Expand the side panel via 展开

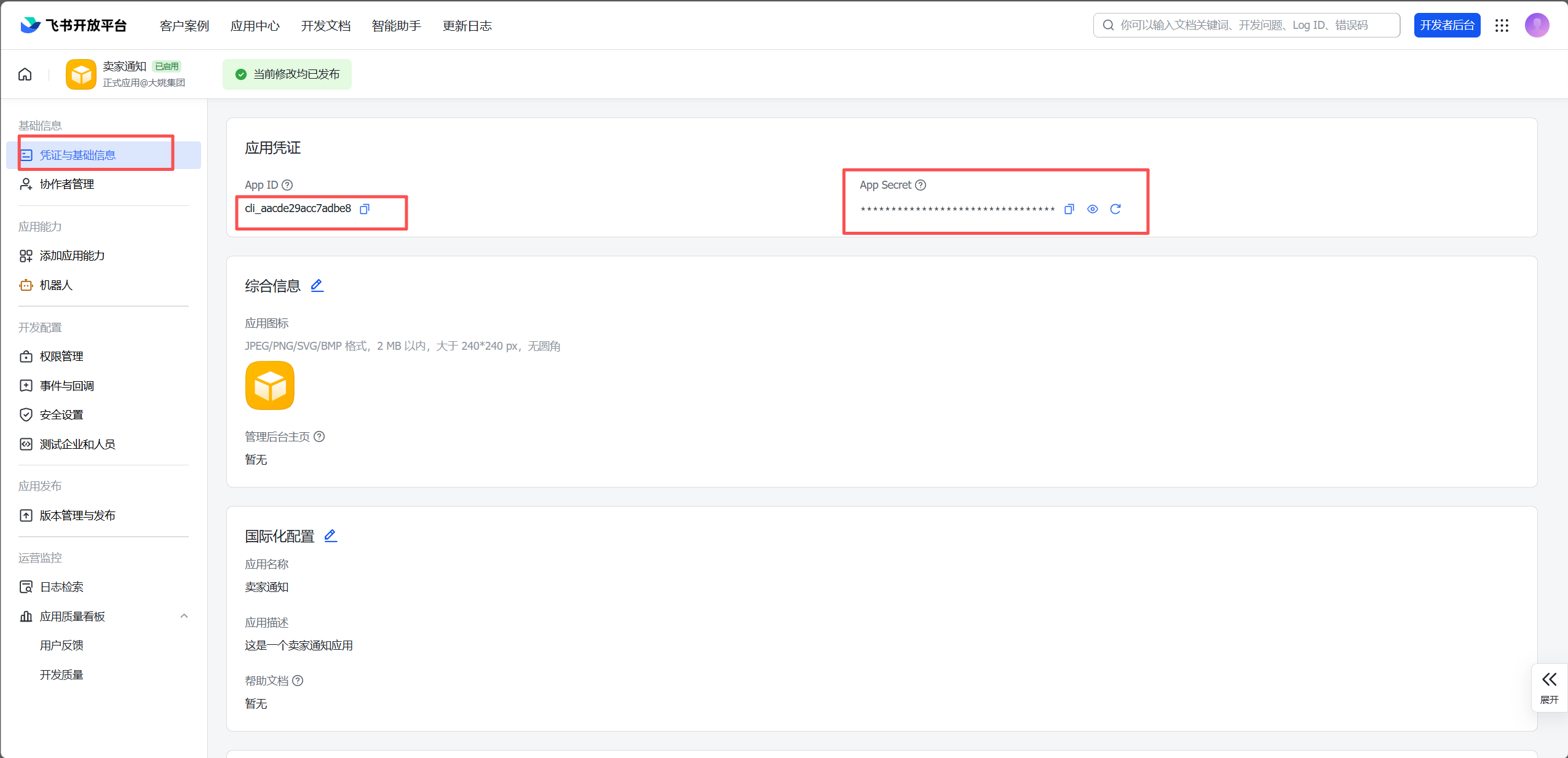tap(1549, 688)
